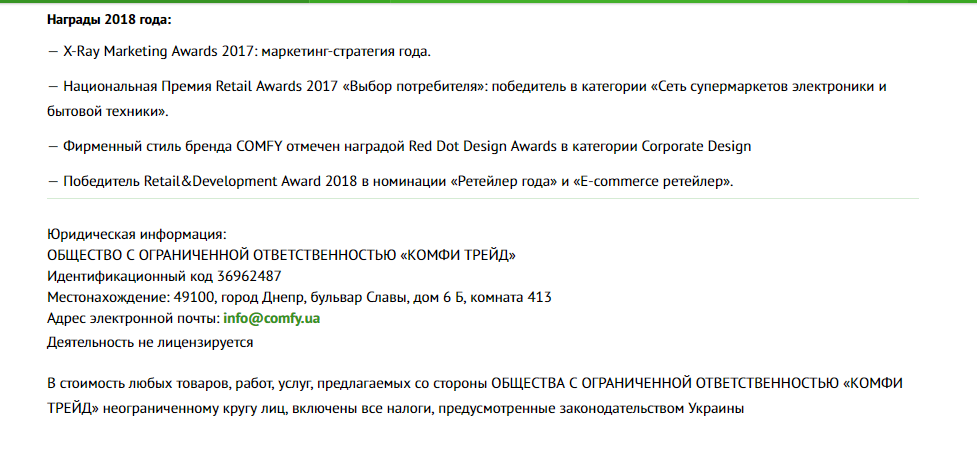Click the "бытовой техники»." text line
The image size is (977, 475).
tap(108, 112)
